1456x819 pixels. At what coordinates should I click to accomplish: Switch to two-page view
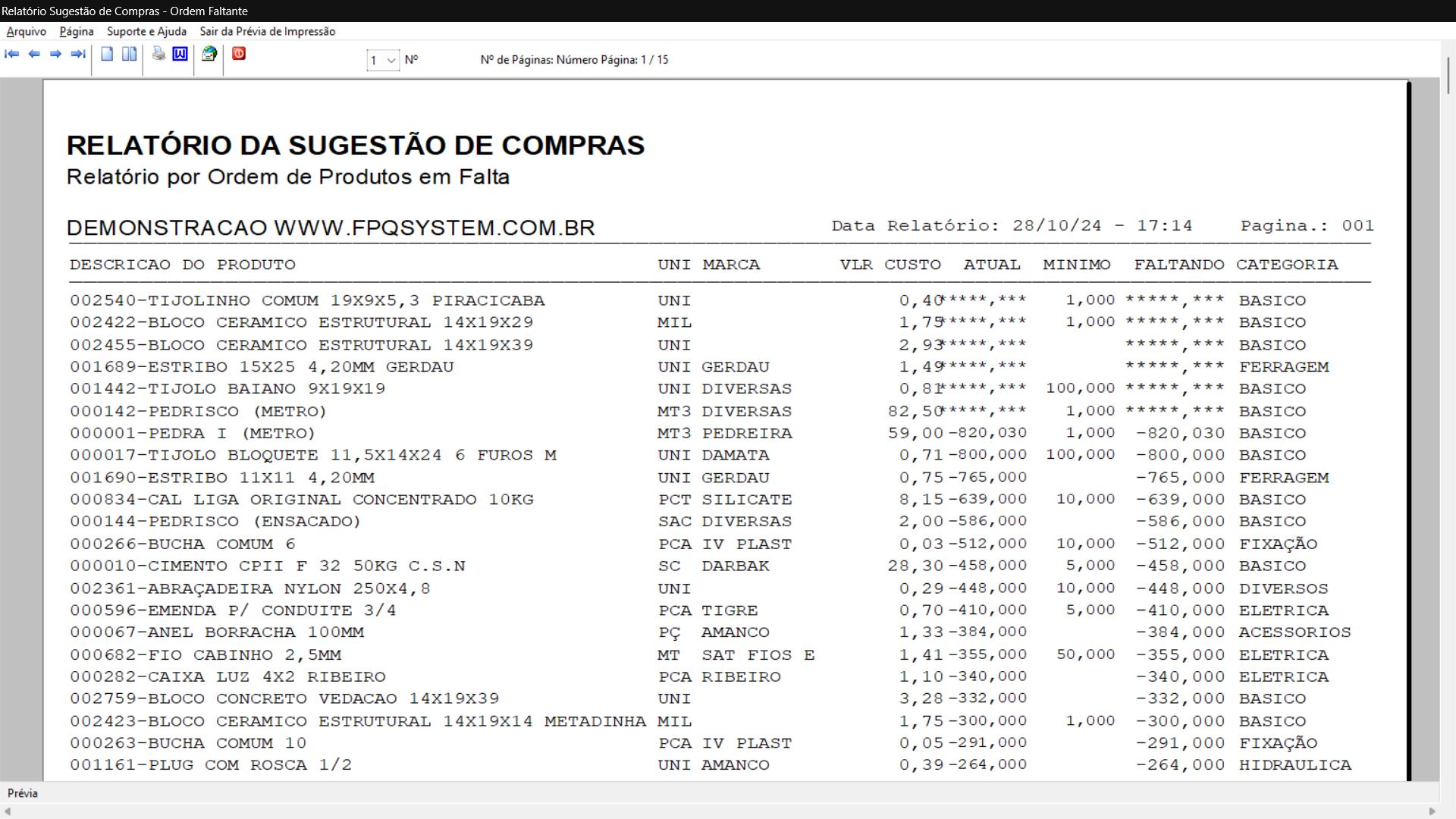(130, 54)
